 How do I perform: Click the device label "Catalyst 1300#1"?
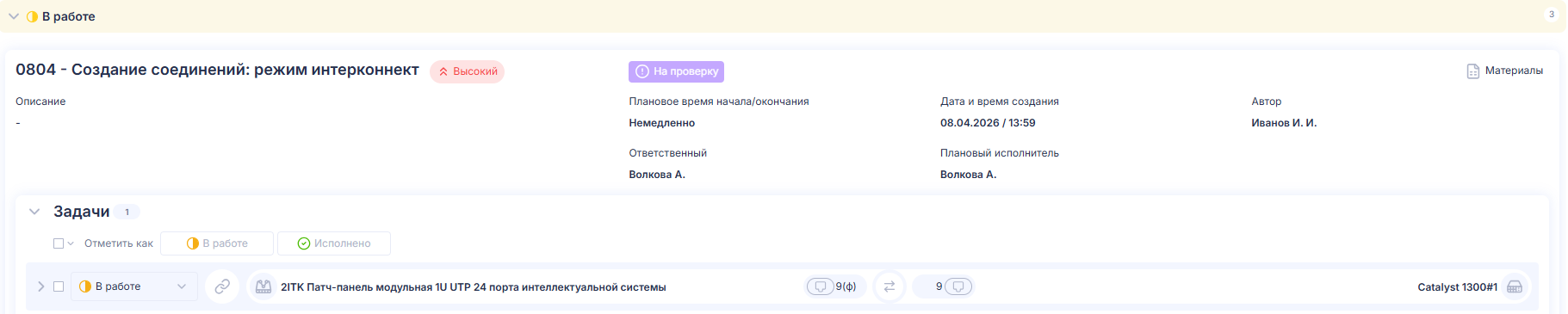pos(1458,287)
